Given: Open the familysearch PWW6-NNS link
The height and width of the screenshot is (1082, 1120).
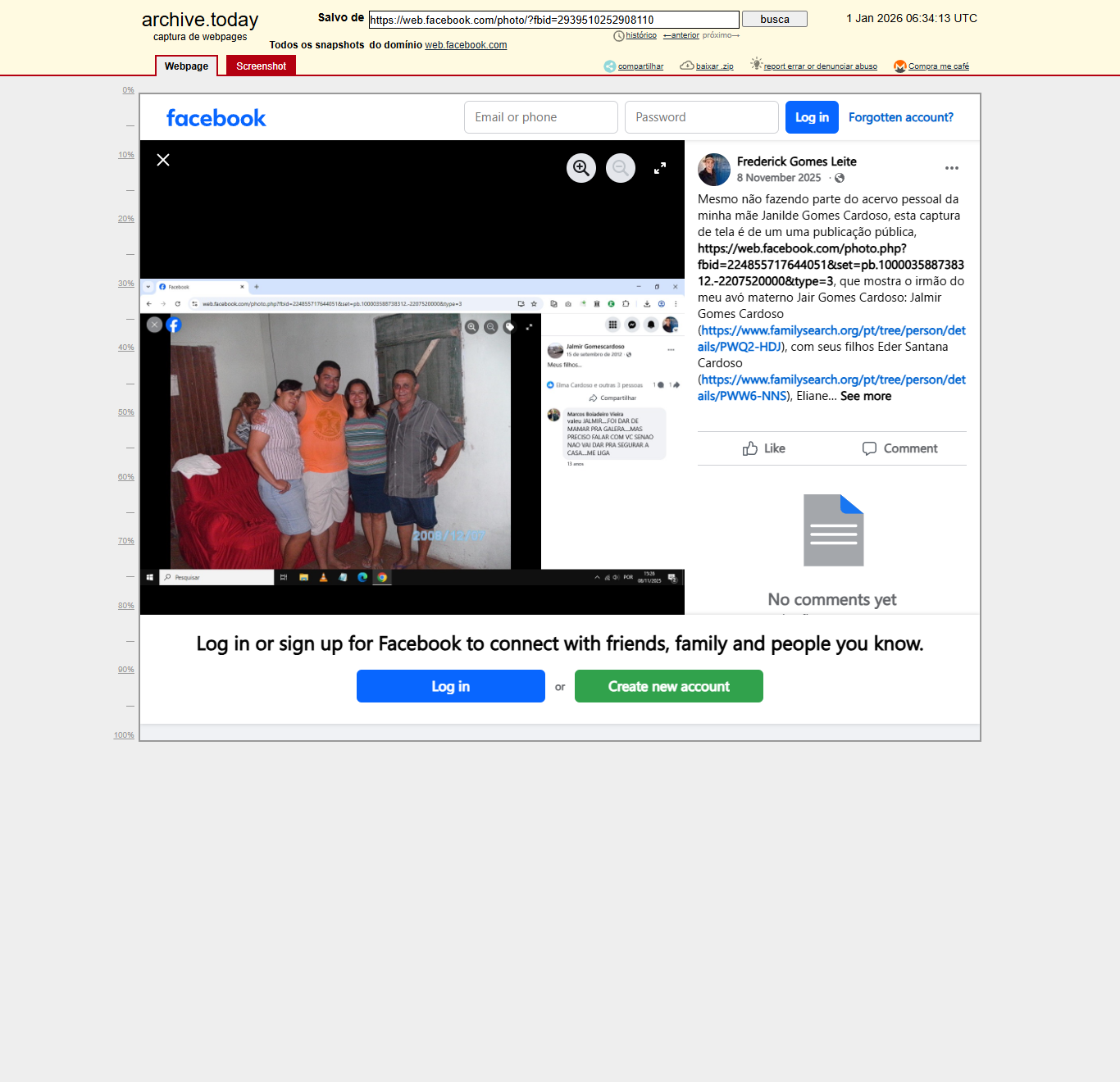Looking at the screenshot, I should tap(832, 388).
